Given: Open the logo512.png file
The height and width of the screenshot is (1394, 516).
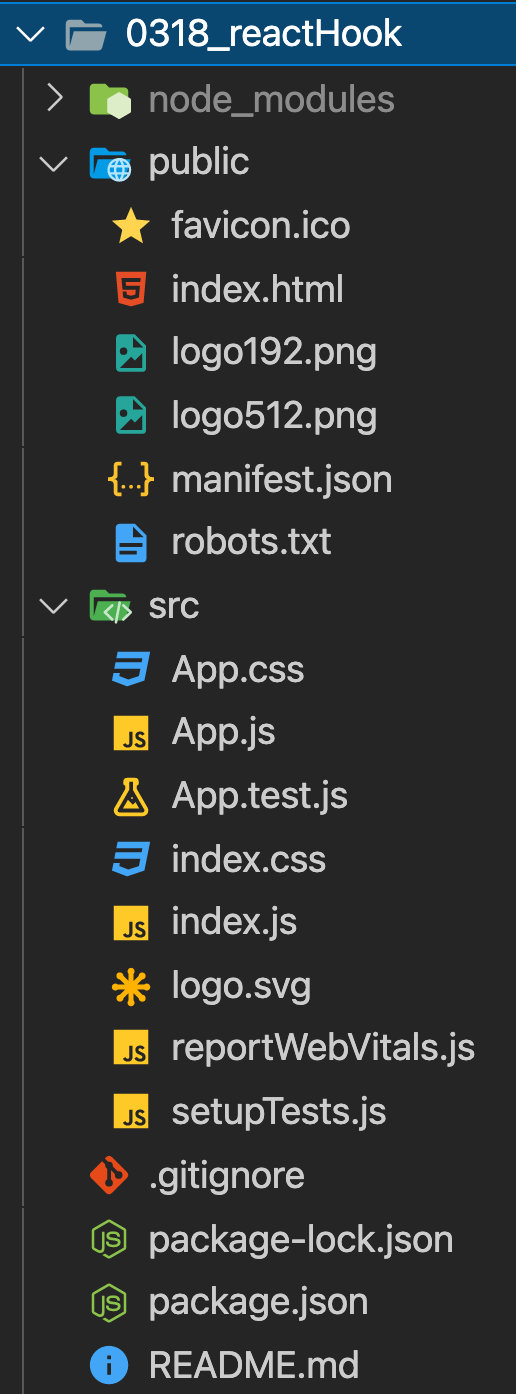Looking at the screenshot, I should pyautogui.click(x=274, y=417).
